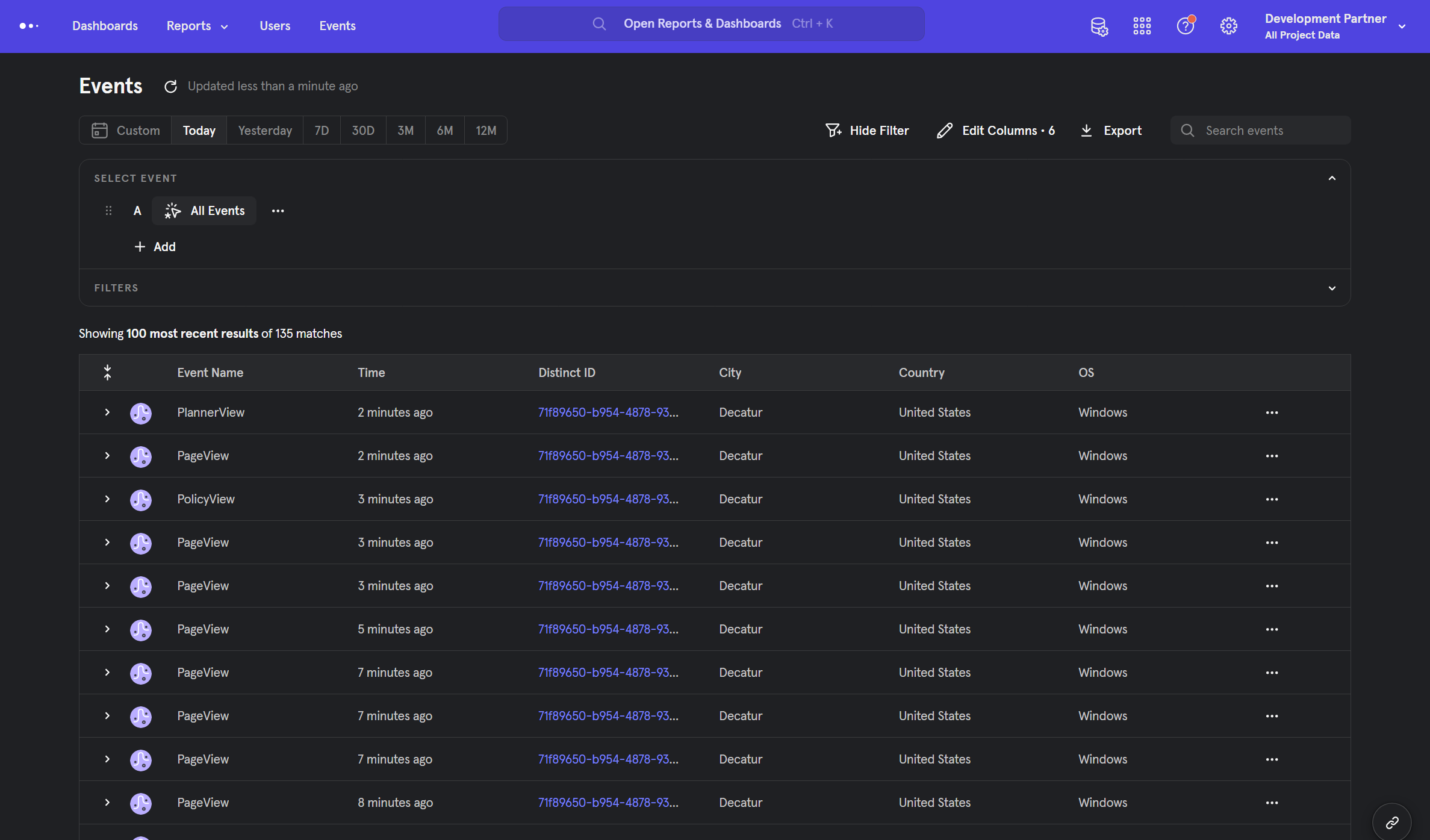Expand the Filters section
The height and width of the screenshot is (840, 1430).
(1332, 288)
